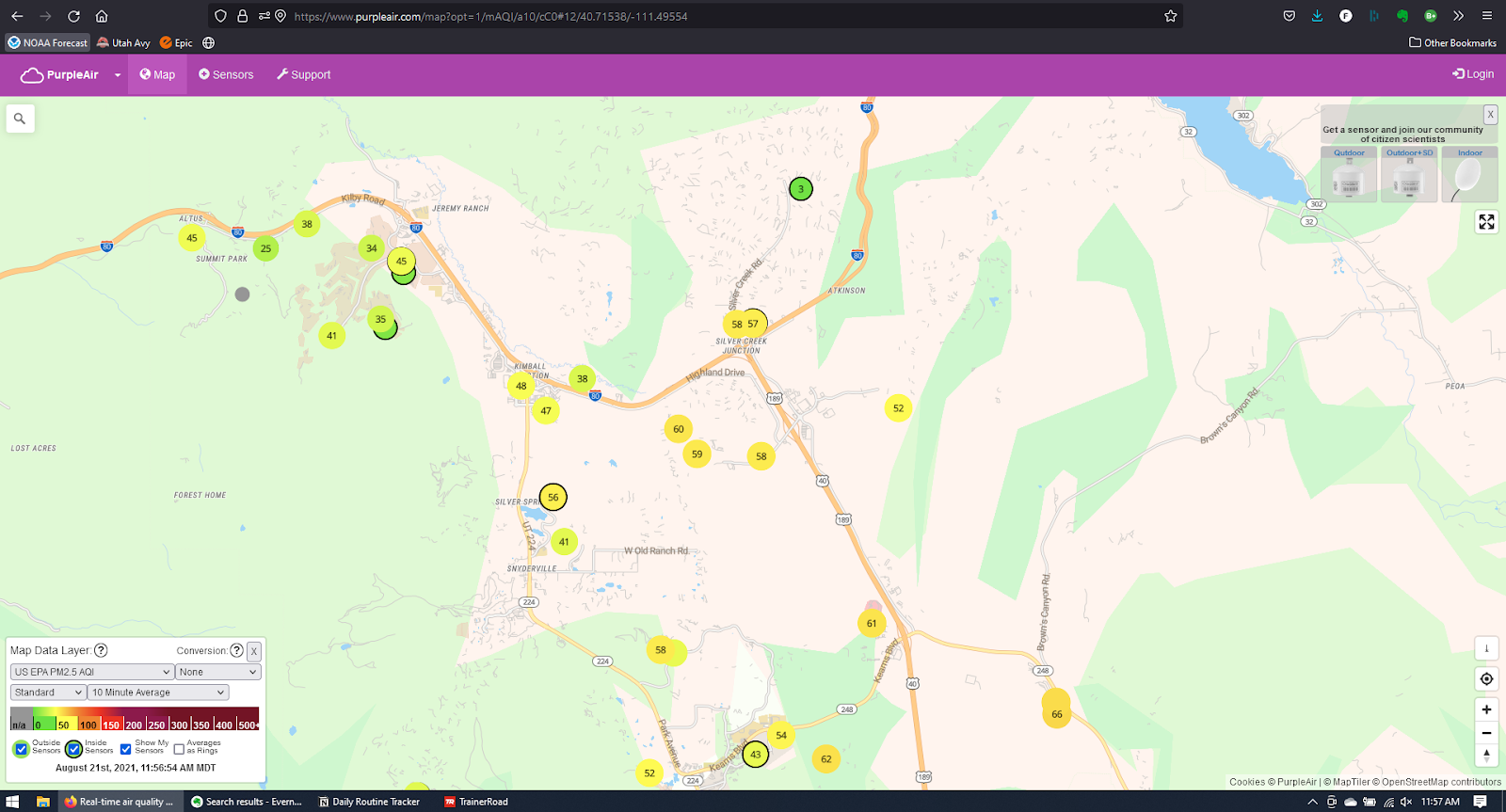Open the Epic bookmark
The width and height of the screenshot is (1506, 812).
[176, 42]
